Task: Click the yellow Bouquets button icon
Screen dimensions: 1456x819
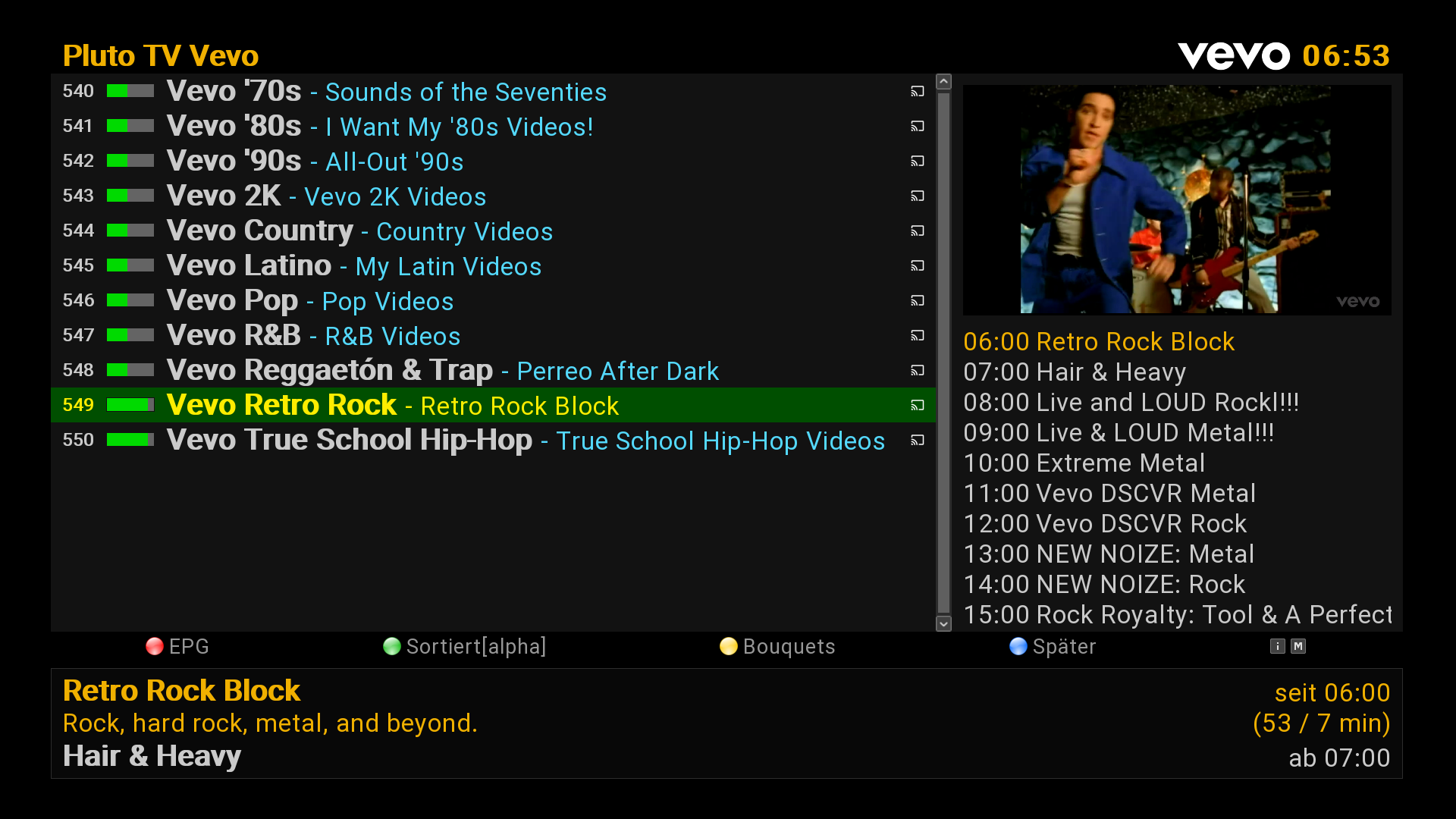Action: click(729, 646)
